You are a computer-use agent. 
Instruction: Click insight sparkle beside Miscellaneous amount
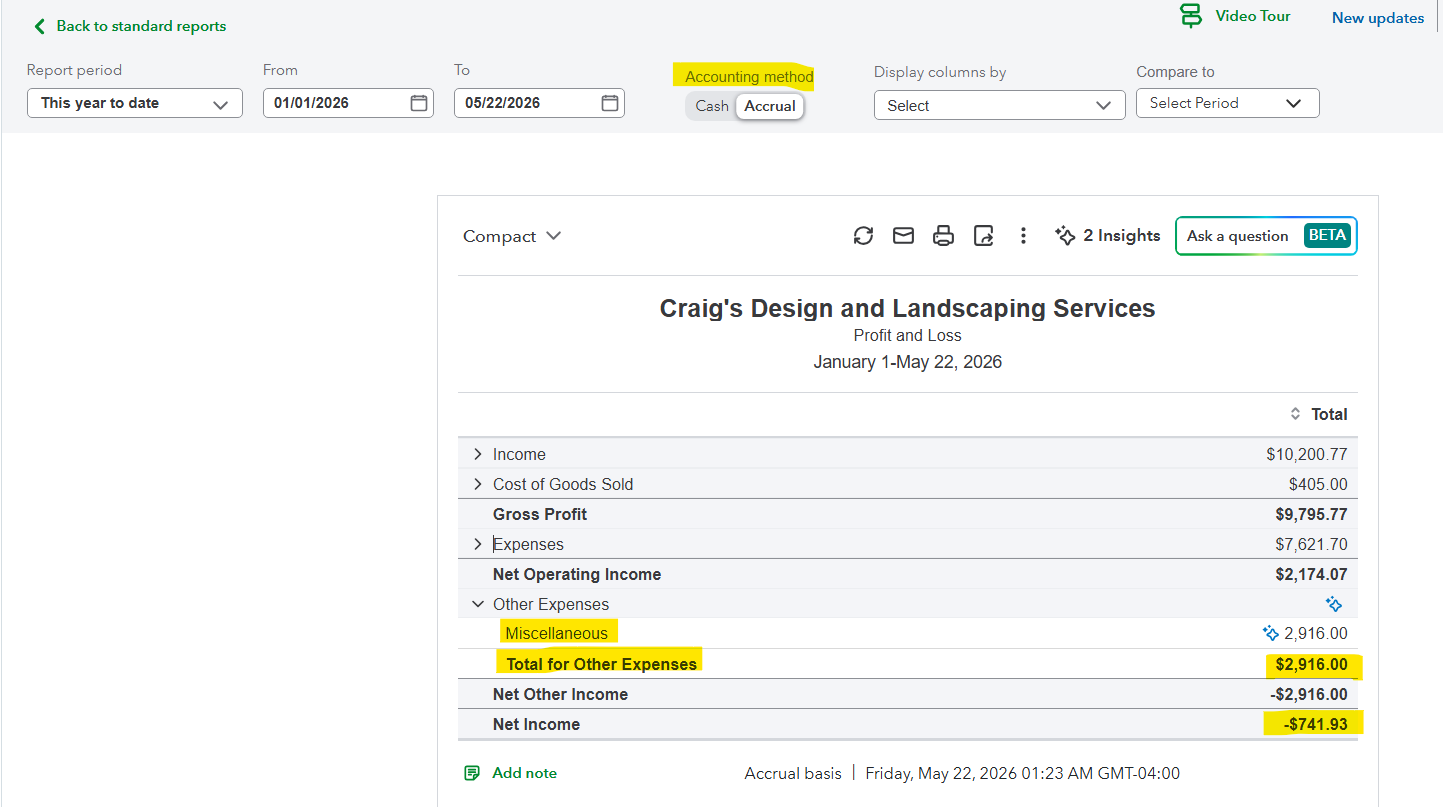1271,633
